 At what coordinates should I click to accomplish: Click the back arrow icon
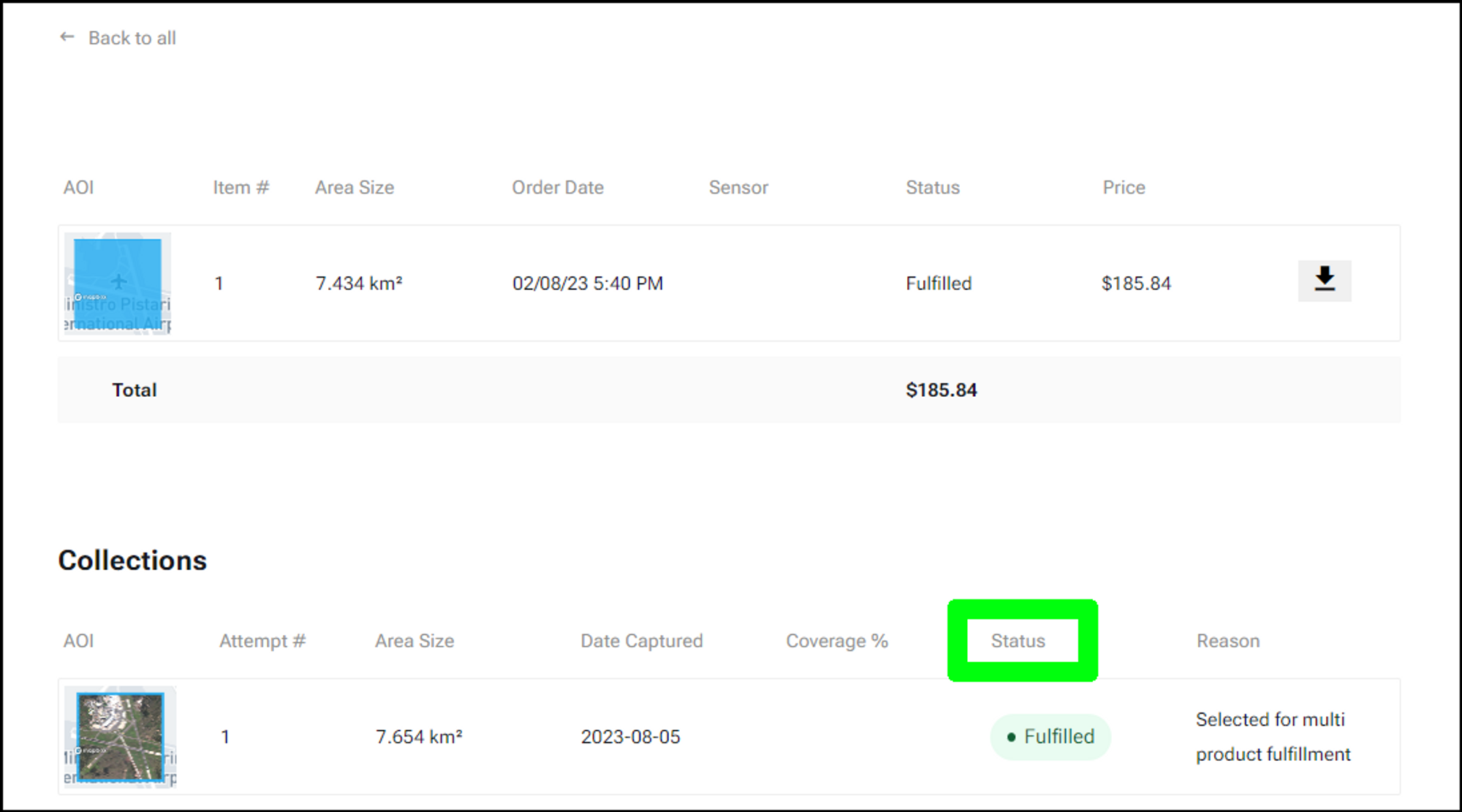(67, 37)
